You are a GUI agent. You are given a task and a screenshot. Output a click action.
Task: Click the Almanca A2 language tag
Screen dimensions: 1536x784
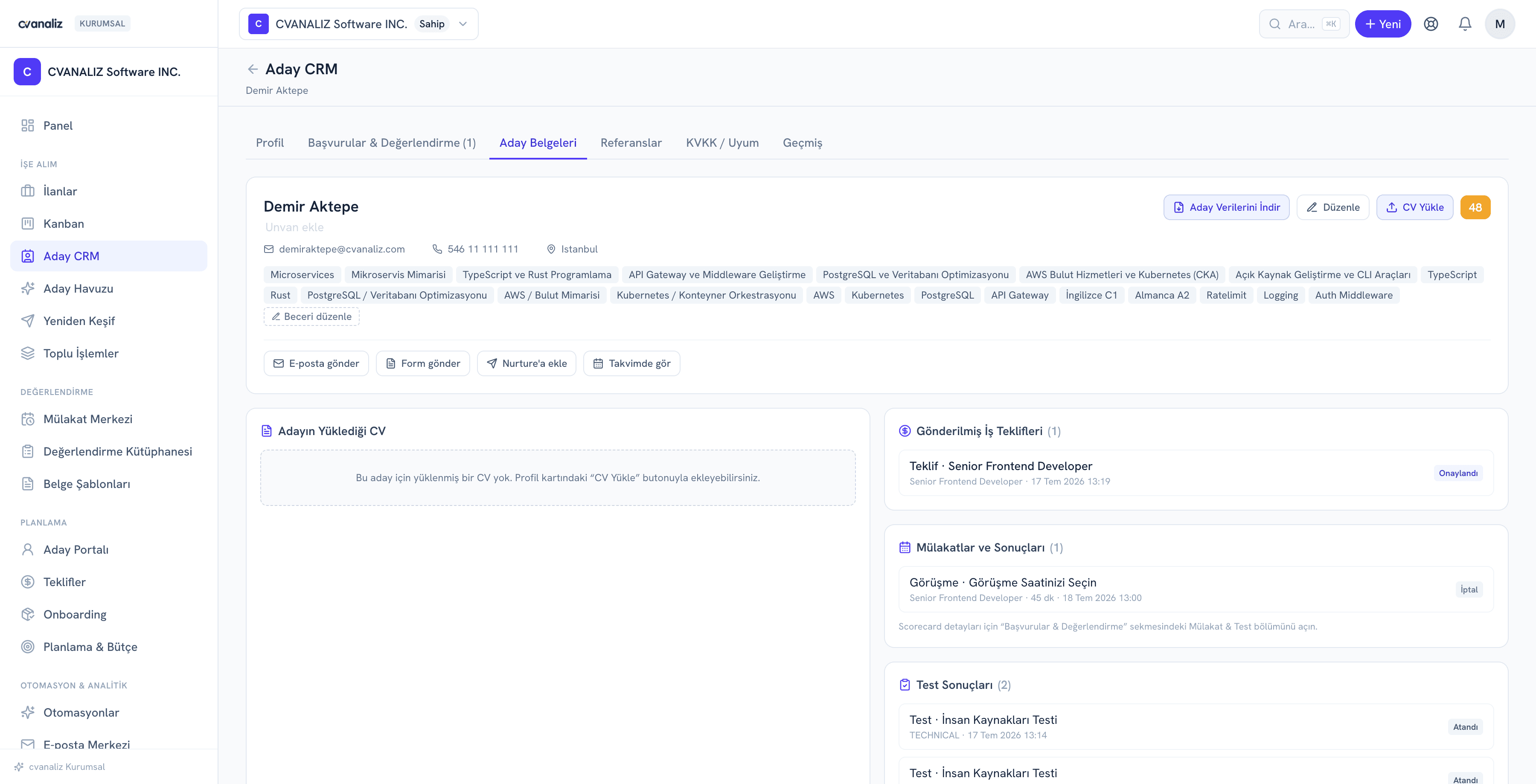point(1161,294)
